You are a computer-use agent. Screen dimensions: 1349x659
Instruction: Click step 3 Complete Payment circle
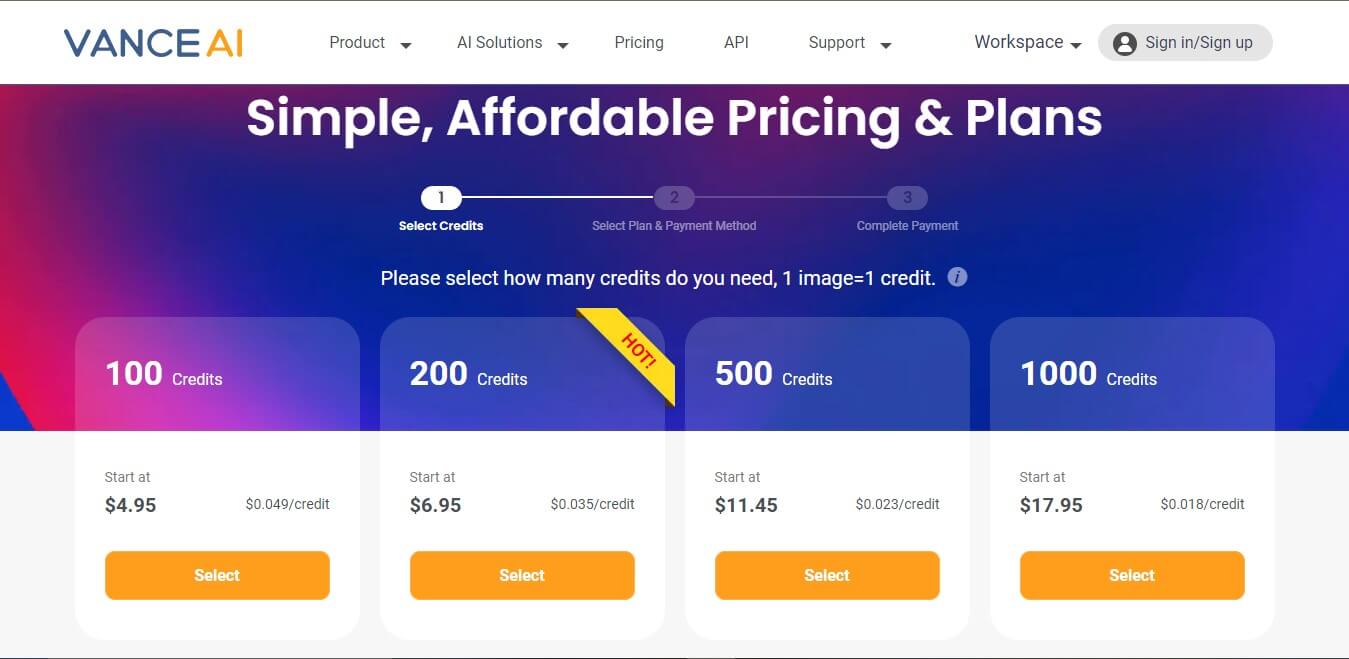(907, 198)
